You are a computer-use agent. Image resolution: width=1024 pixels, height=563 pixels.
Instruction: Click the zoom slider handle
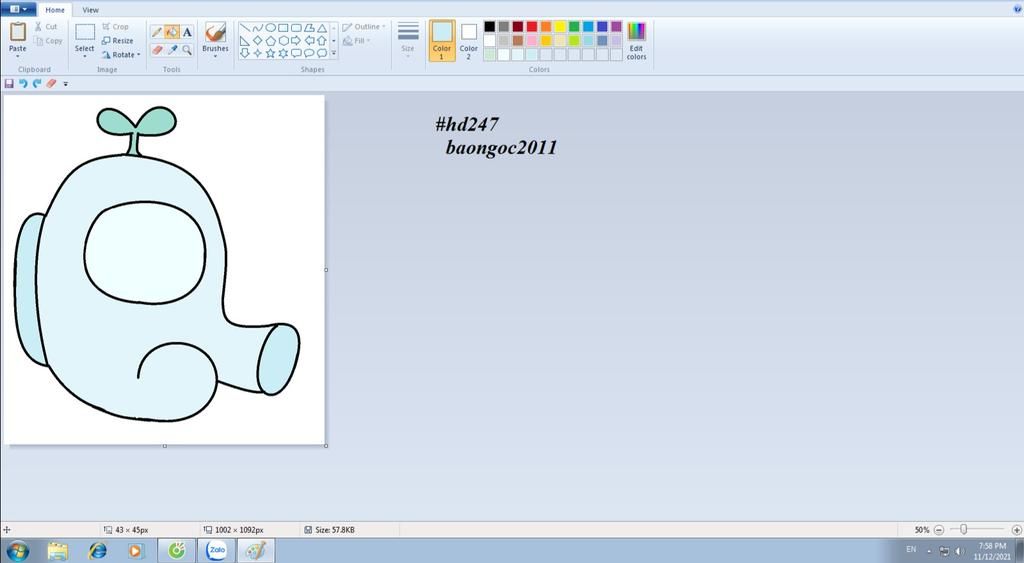coord(963,530)
